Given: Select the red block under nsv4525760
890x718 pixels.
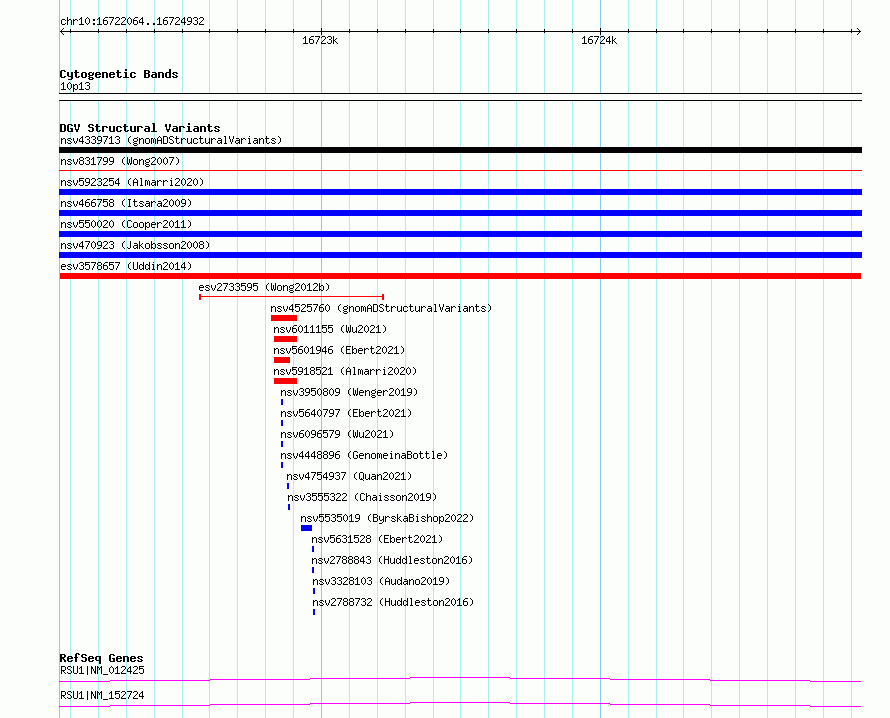Looking at the screenshot, I should [x=284, y=318].
